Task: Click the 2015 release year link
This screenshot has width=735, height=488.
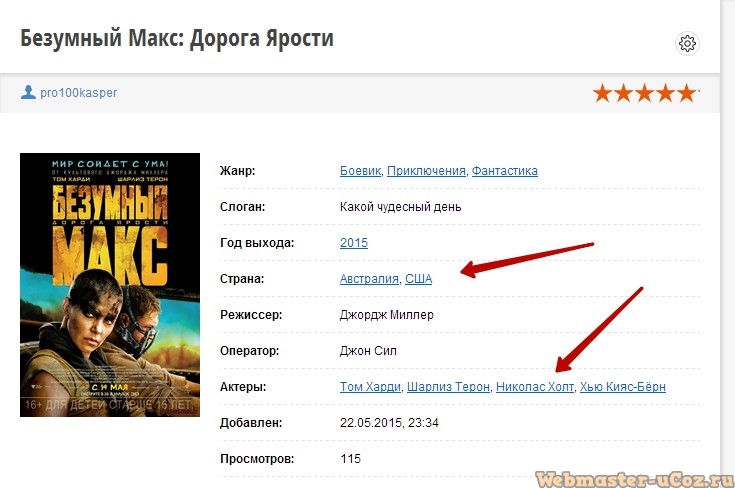Action: [x=354, y=243]
